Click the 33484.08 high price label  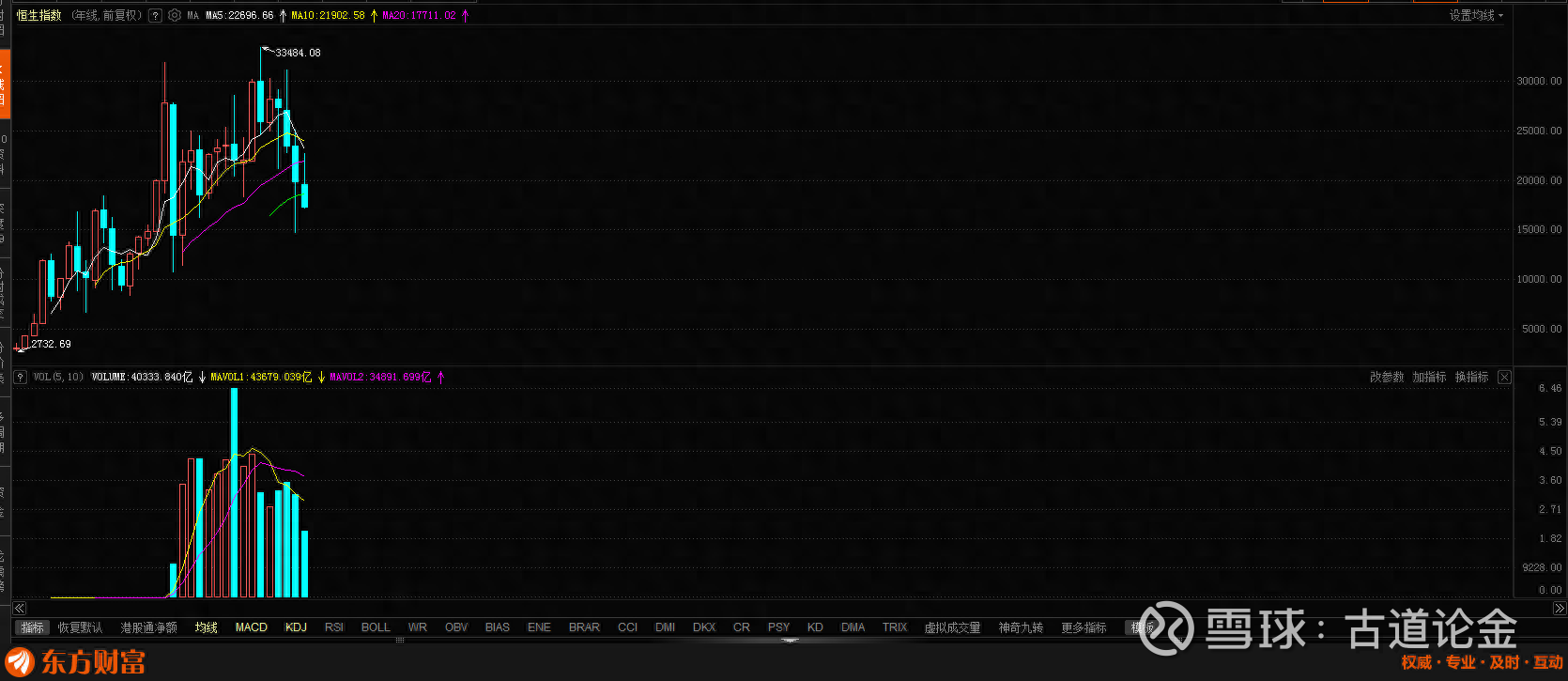[298, 54]
